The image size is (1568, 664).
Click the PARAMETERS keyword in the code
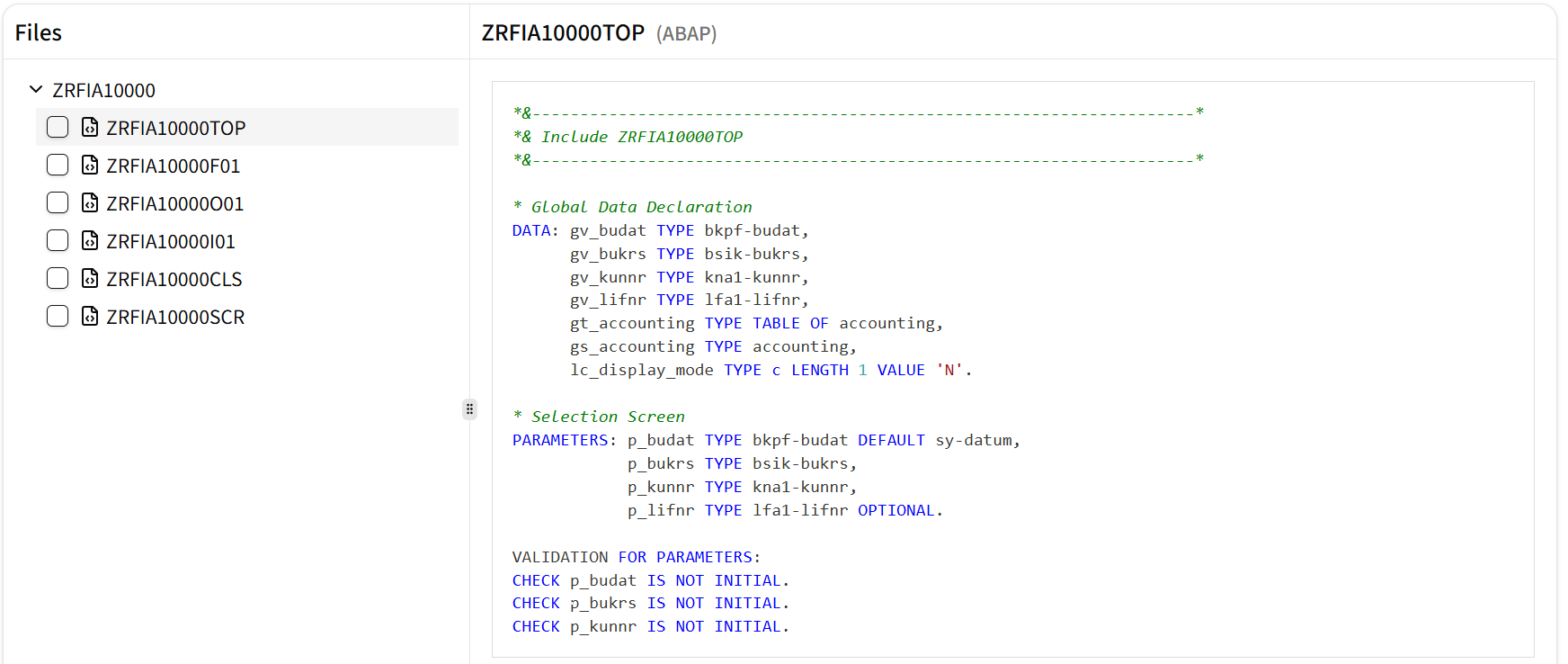point(560,440)
